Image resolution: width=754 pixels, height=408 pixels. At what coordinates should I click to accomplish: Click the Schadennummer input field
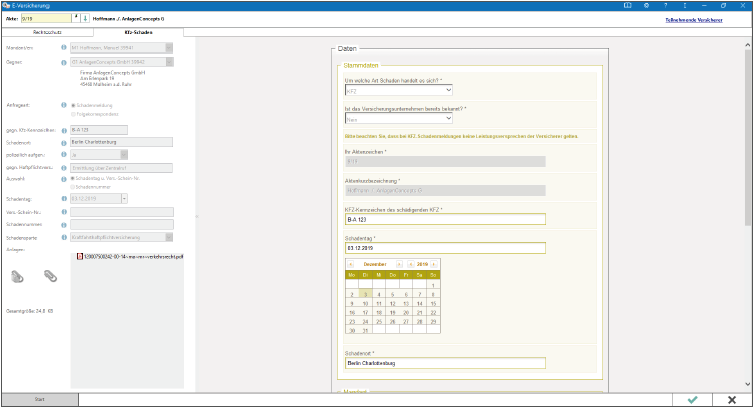click(x=122, y=225)
